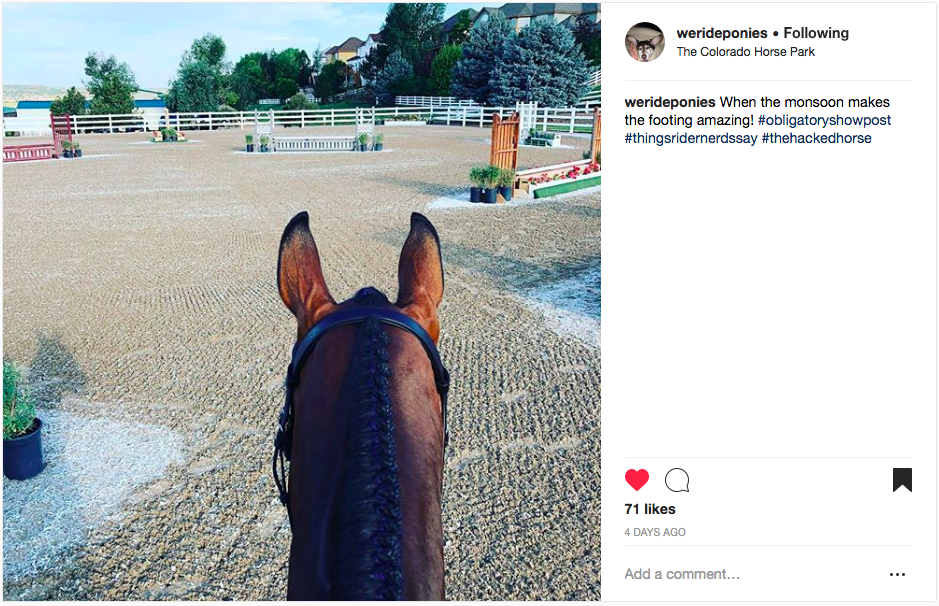
Task: Open werideponies username in the header
Action: (722, 33)
